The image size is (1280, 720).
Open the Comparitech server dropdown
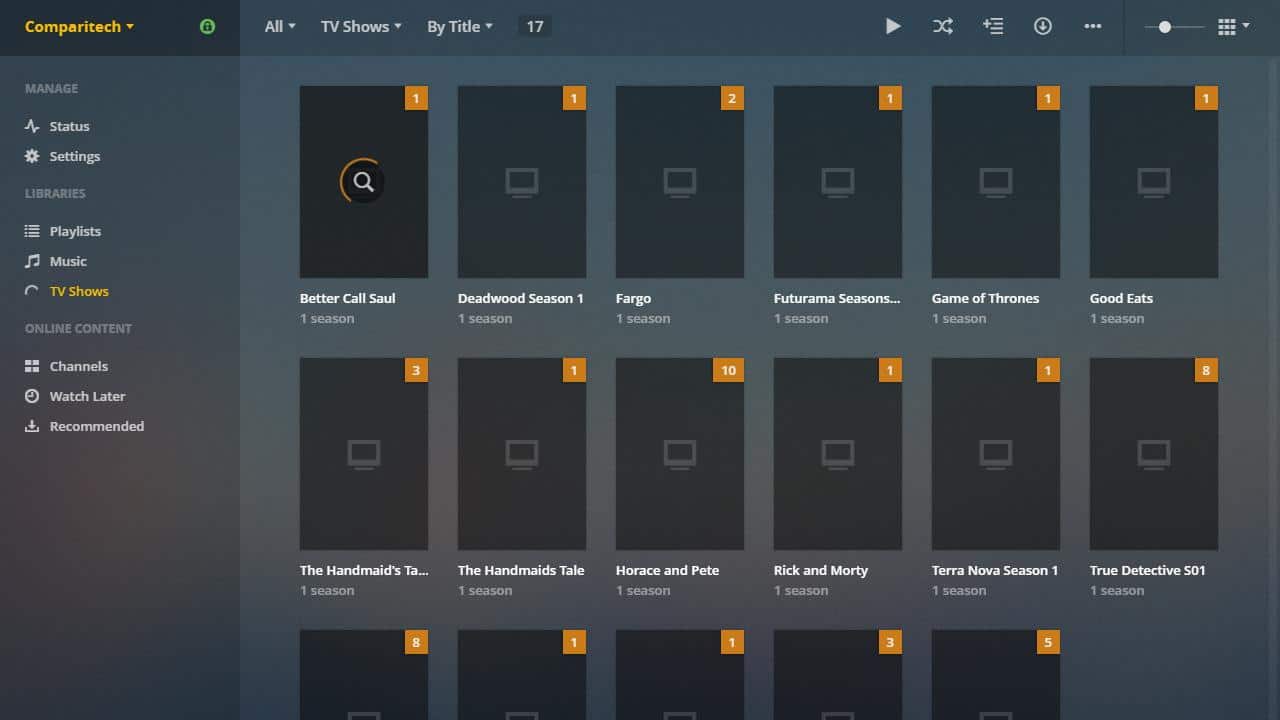77,26
